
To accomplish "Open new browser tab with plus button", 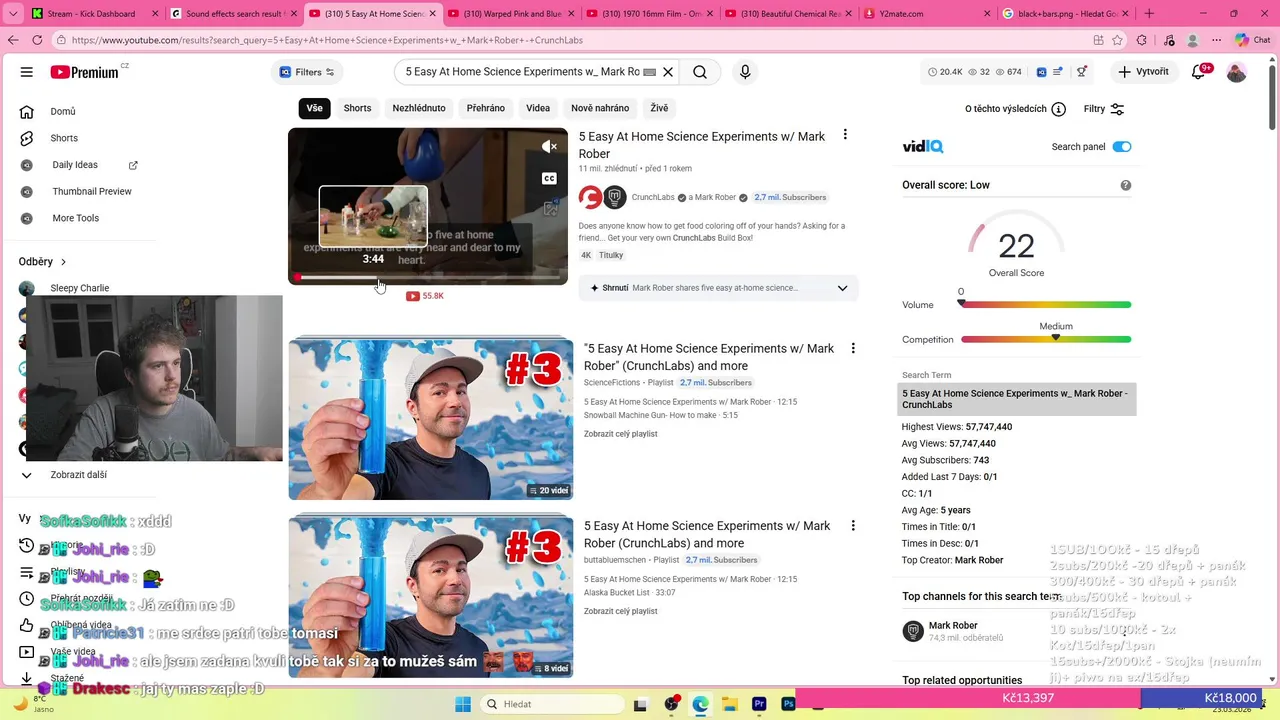I will (1149, 14).
